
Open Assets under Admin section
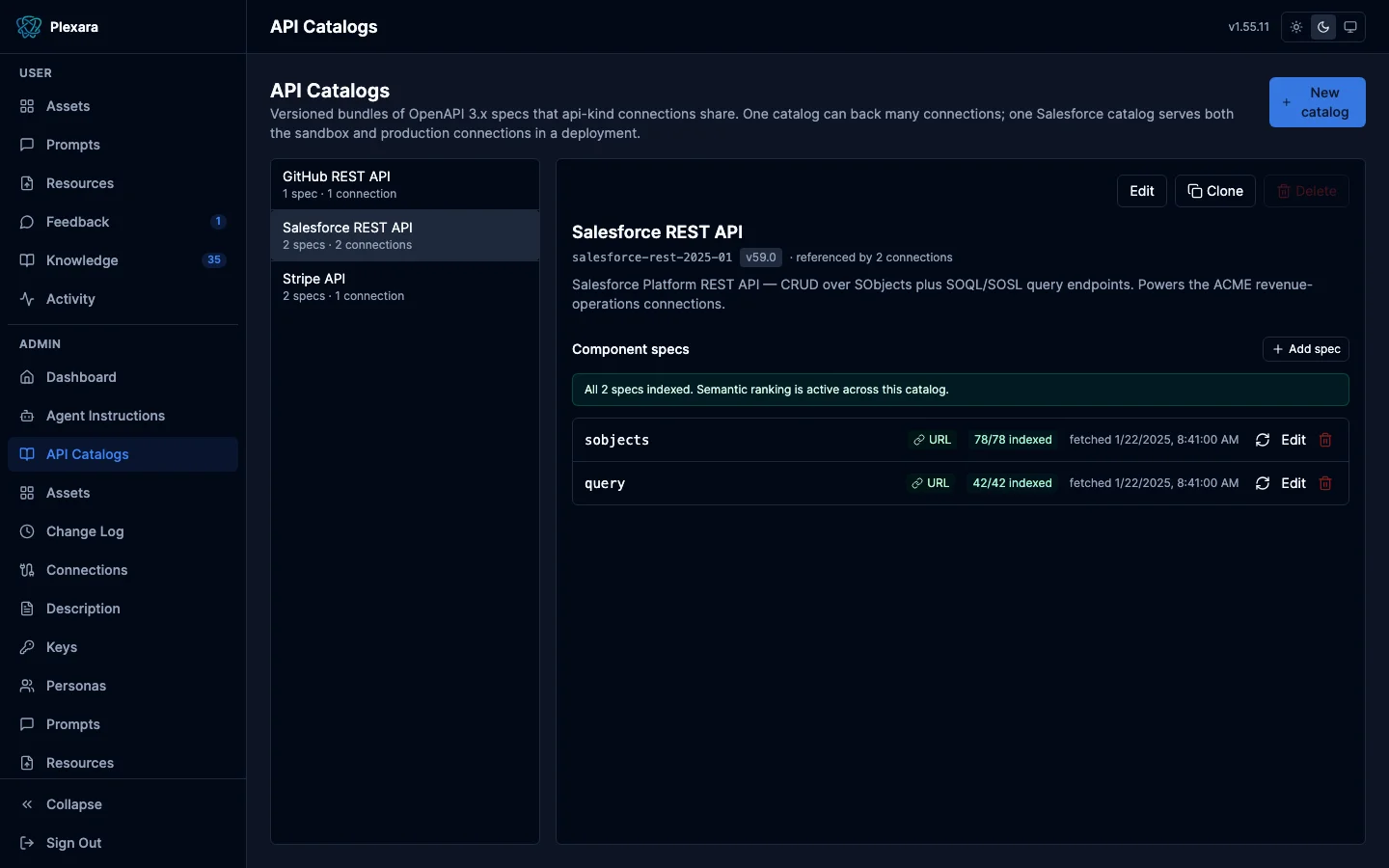(123, 493)
